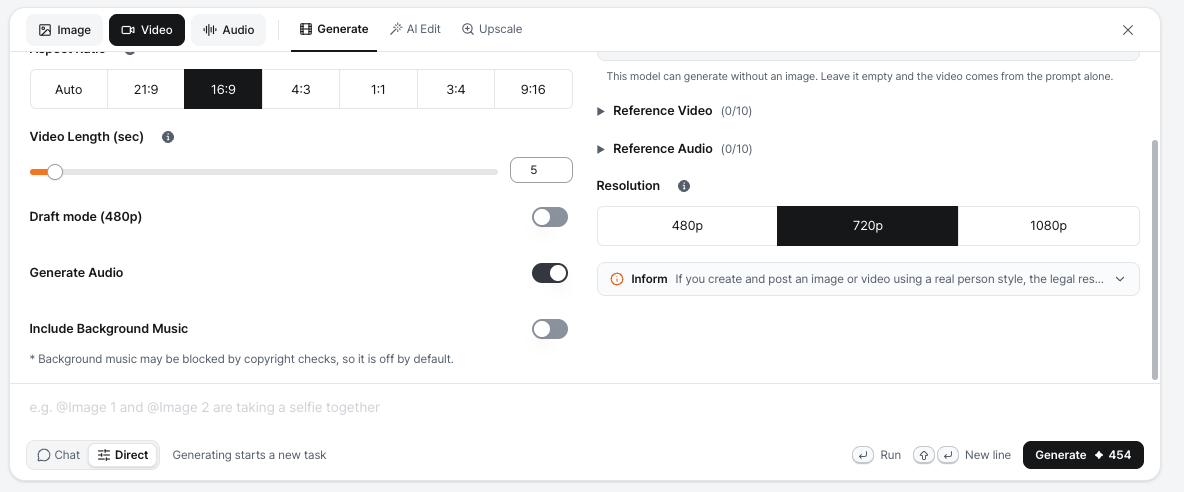
Task: Click the Video Length info icon
Action: point(168,137)
